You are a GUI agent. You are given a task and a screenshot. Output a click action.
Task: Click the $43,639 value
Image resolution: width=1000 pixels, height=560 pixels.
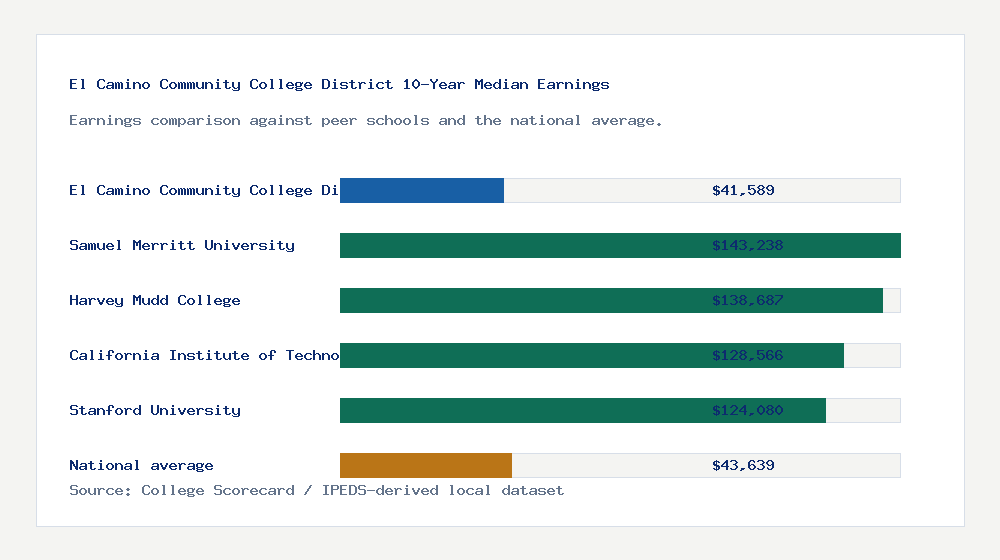click(743, 466)
